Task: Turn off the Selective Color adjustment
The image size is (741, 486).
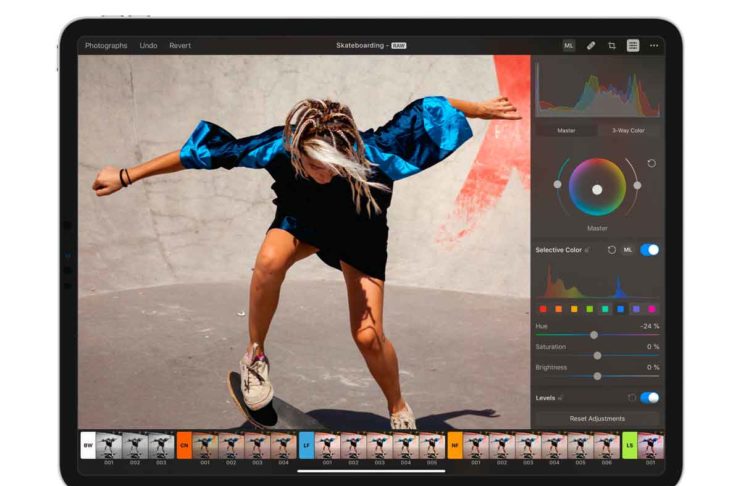Action: tap(649, 250)
